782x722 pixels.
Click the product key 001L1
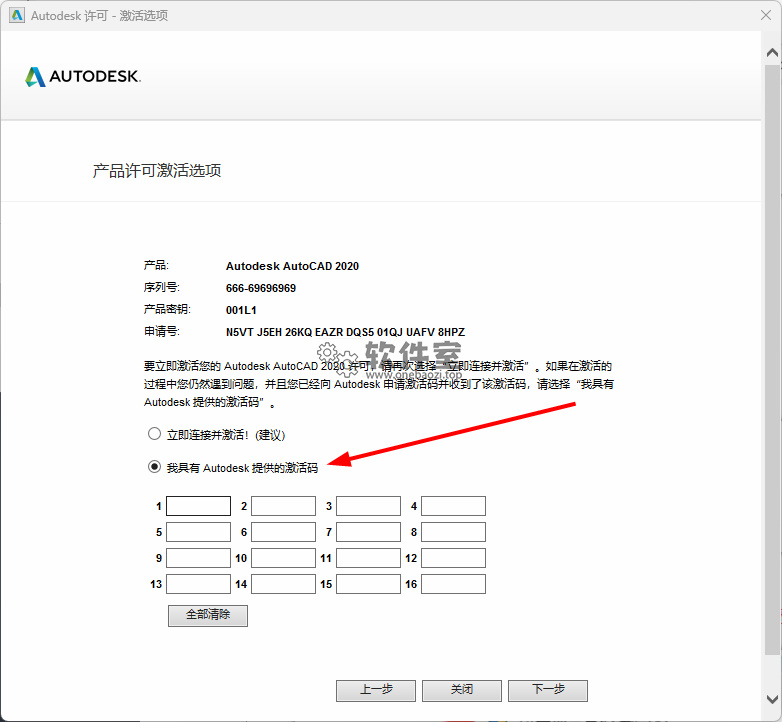tap(241, 310)
